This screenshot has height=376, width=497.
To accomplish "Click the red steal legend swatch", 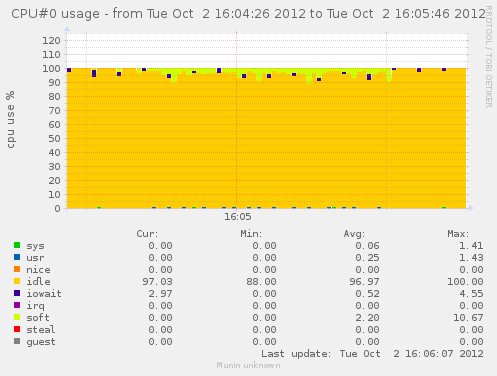I will 17,329.
